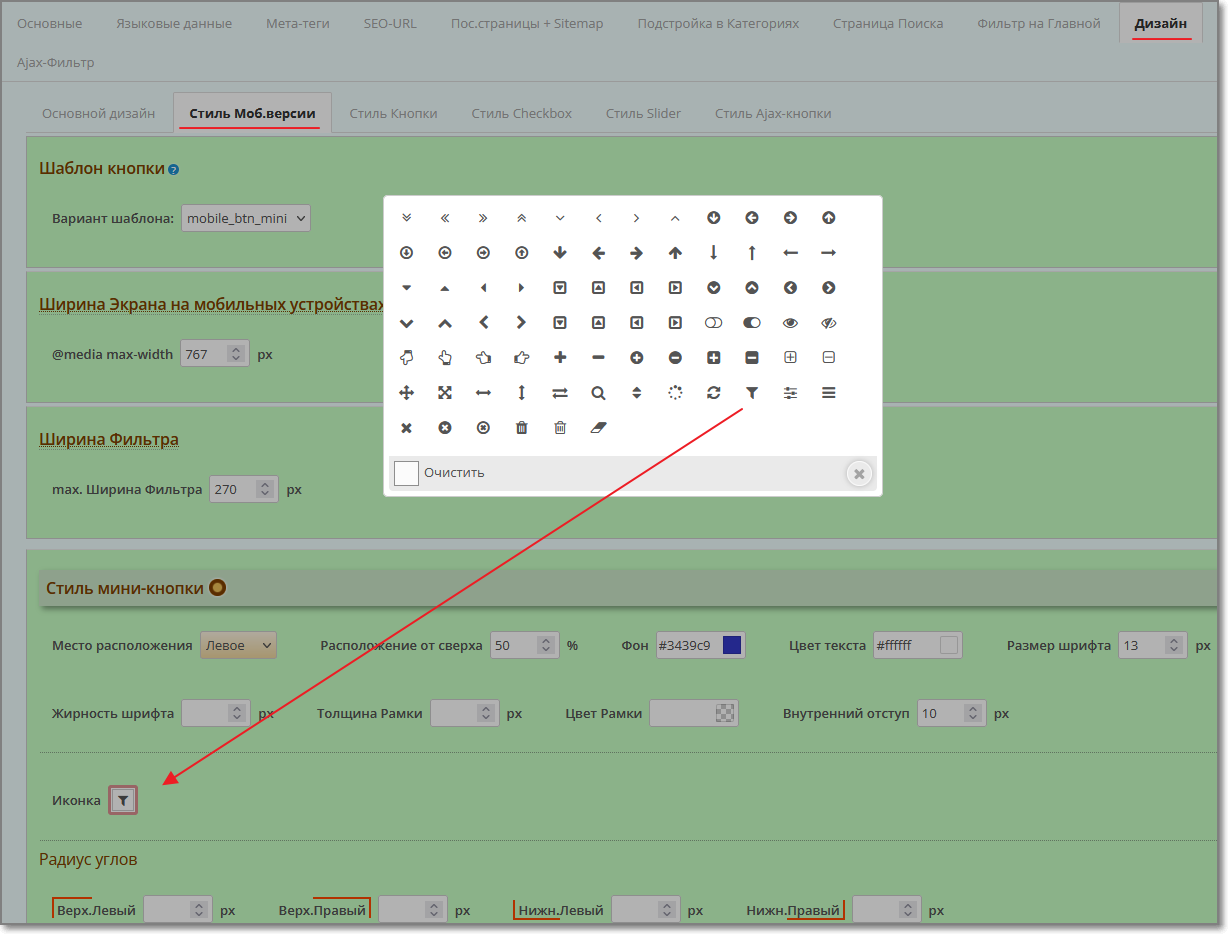Pick the hand pointing right icon
The height and width of the screenshot is (934, 1228).
click(521, 357)
